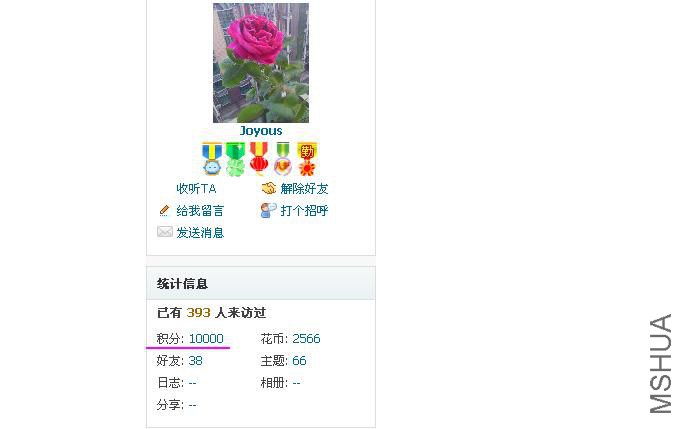Screen dimensions: 683x429
Task: Click the green clover medal
Action: click(236, 159)
